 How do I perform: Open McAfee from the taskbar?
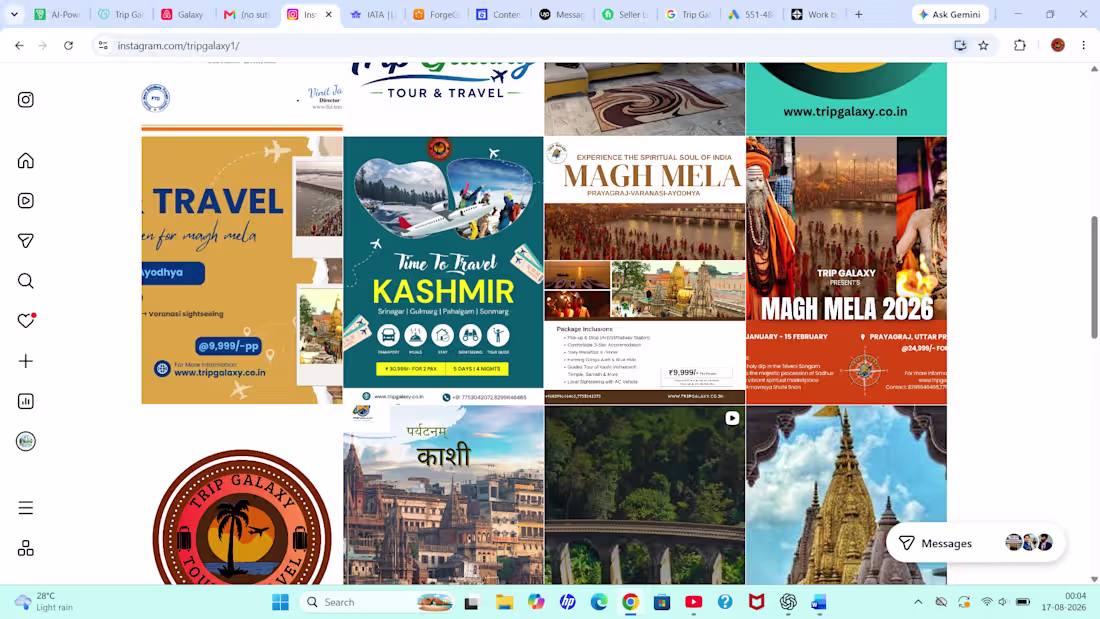756,602
